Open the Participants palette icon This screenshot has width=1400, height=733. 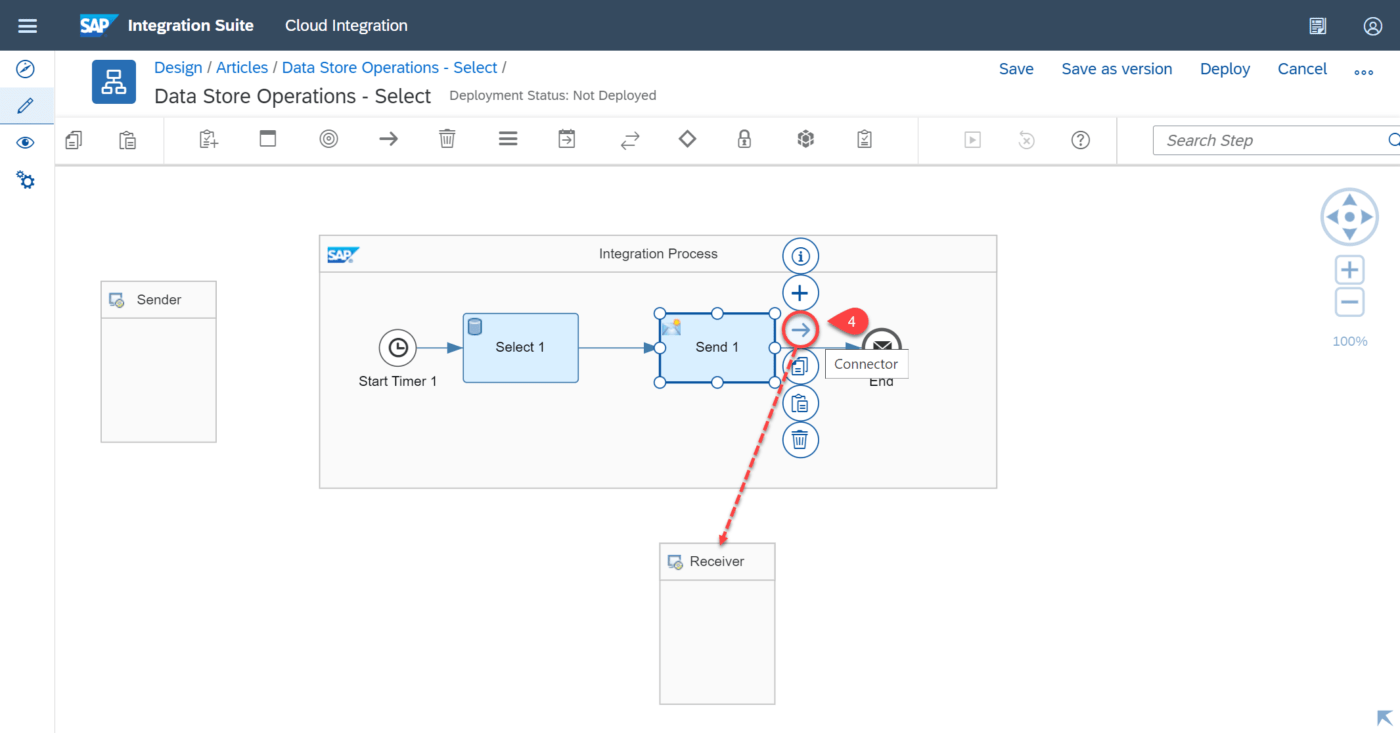click(208, 140)
